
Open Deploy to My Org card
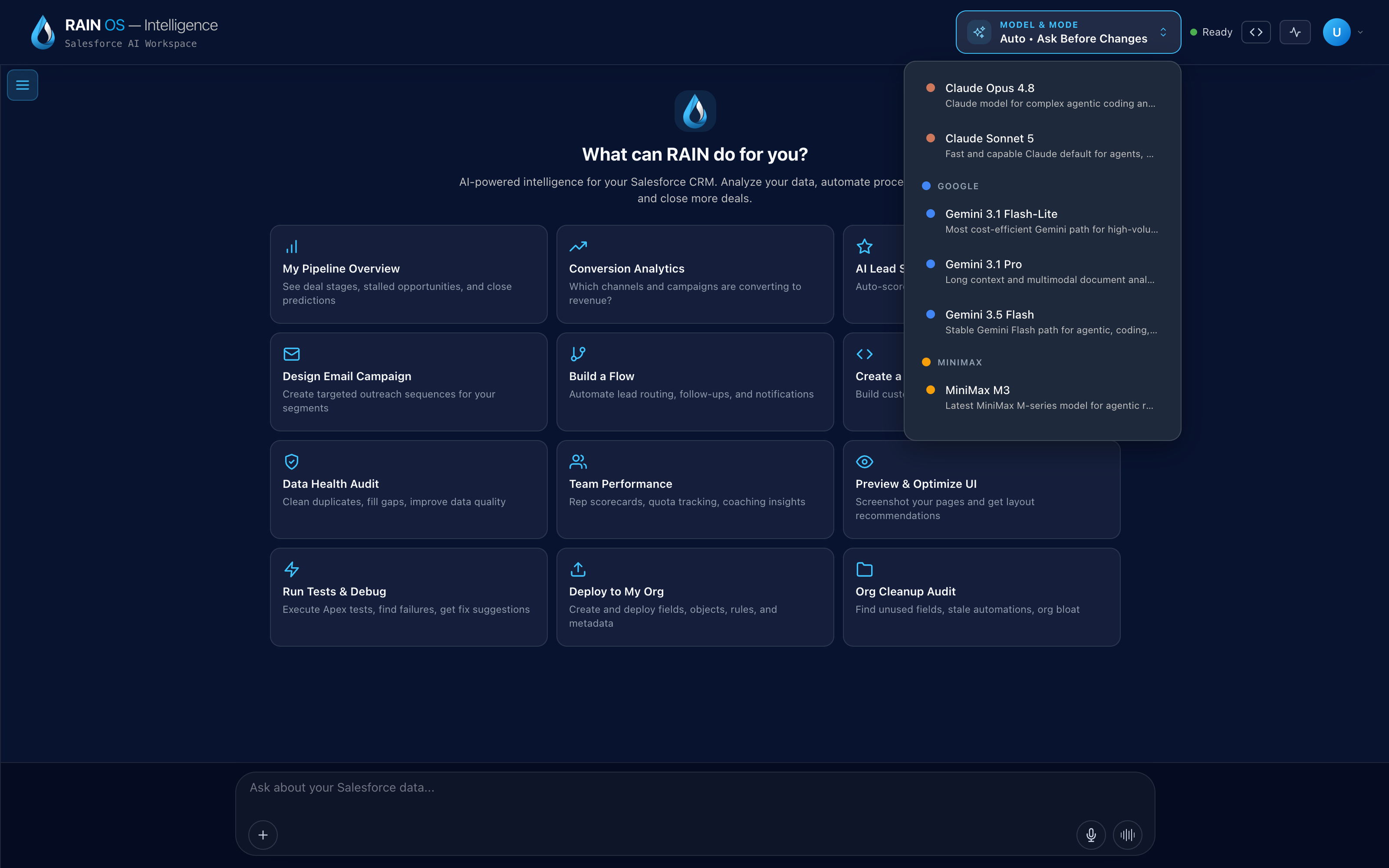click(x=695, y=597)
